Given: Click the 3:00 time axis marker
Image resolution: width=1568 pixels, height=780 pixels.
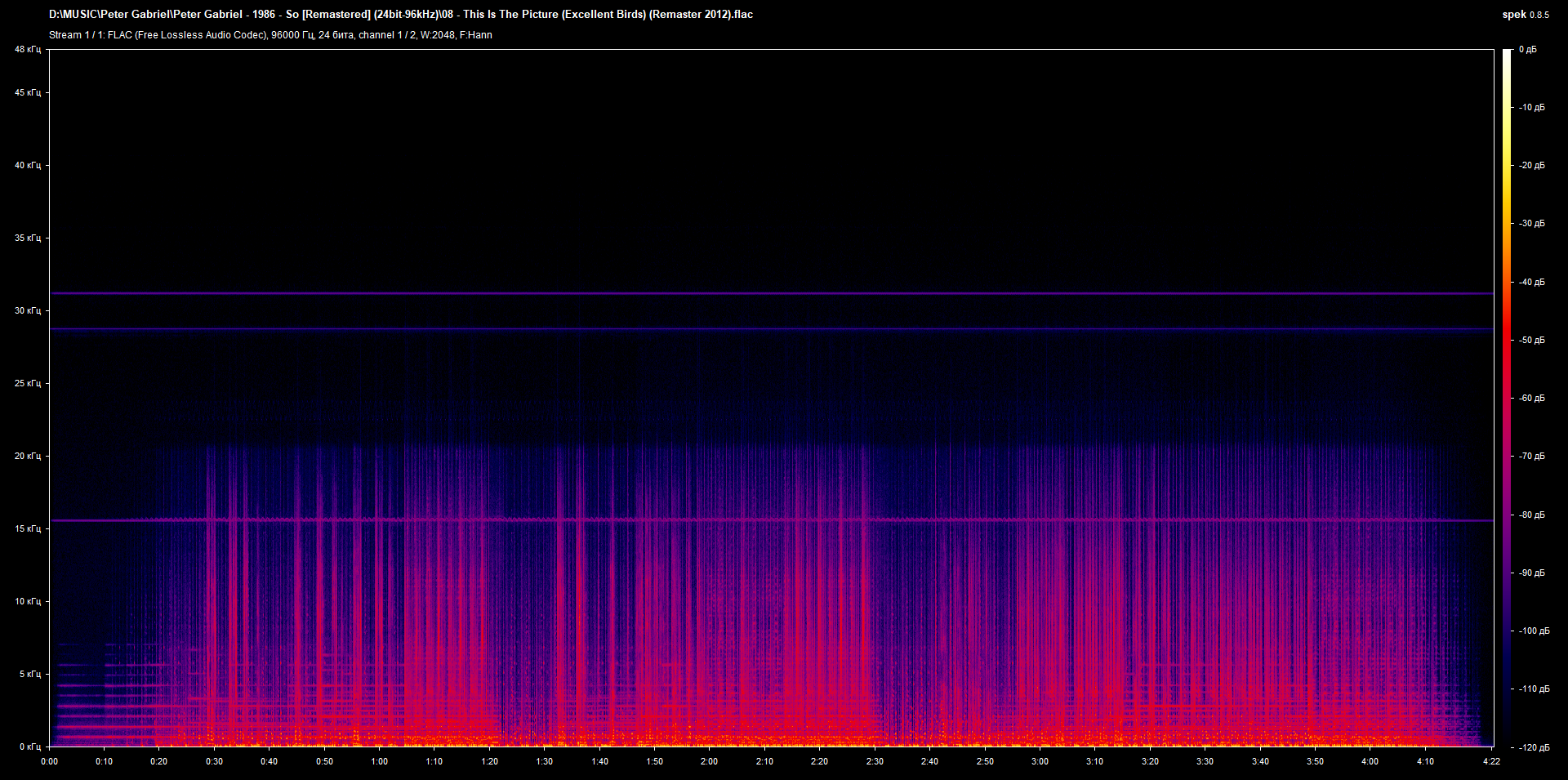Looking at the screenshot, I should coord(1040,761).
